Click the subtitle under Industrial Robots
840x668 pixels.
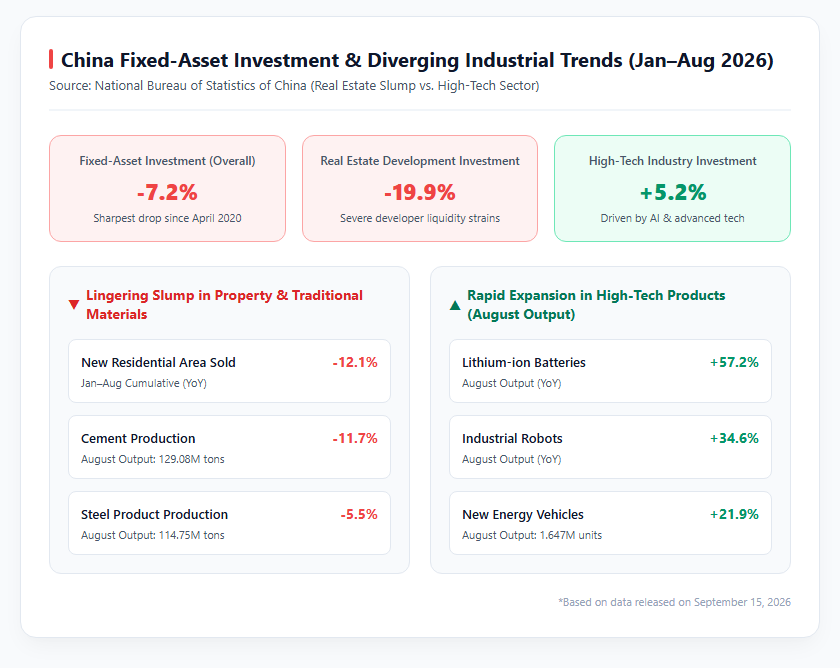(x=512, y=459)
